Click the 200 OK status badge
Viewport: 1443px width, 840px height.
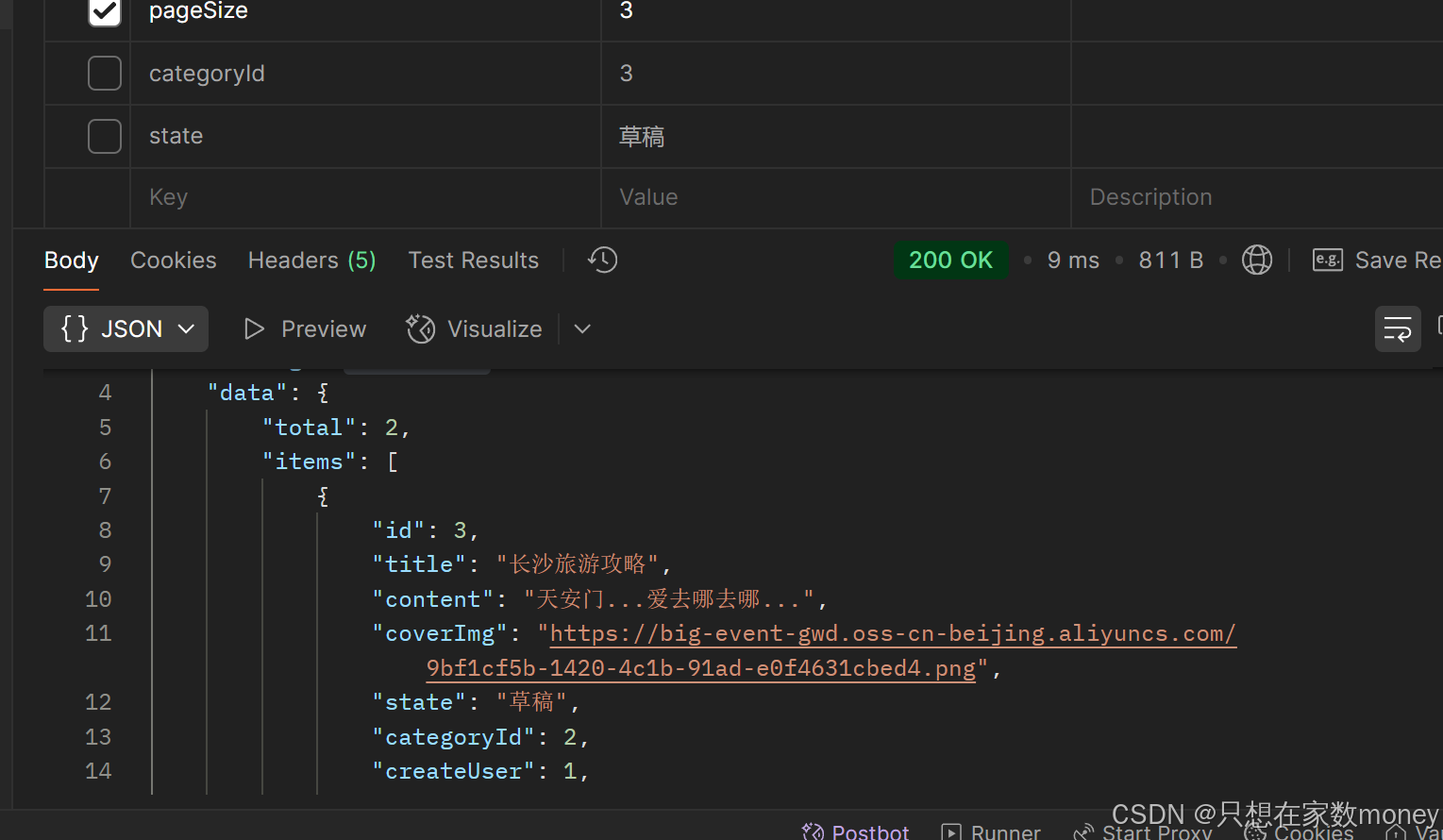[x=951, y=260]
